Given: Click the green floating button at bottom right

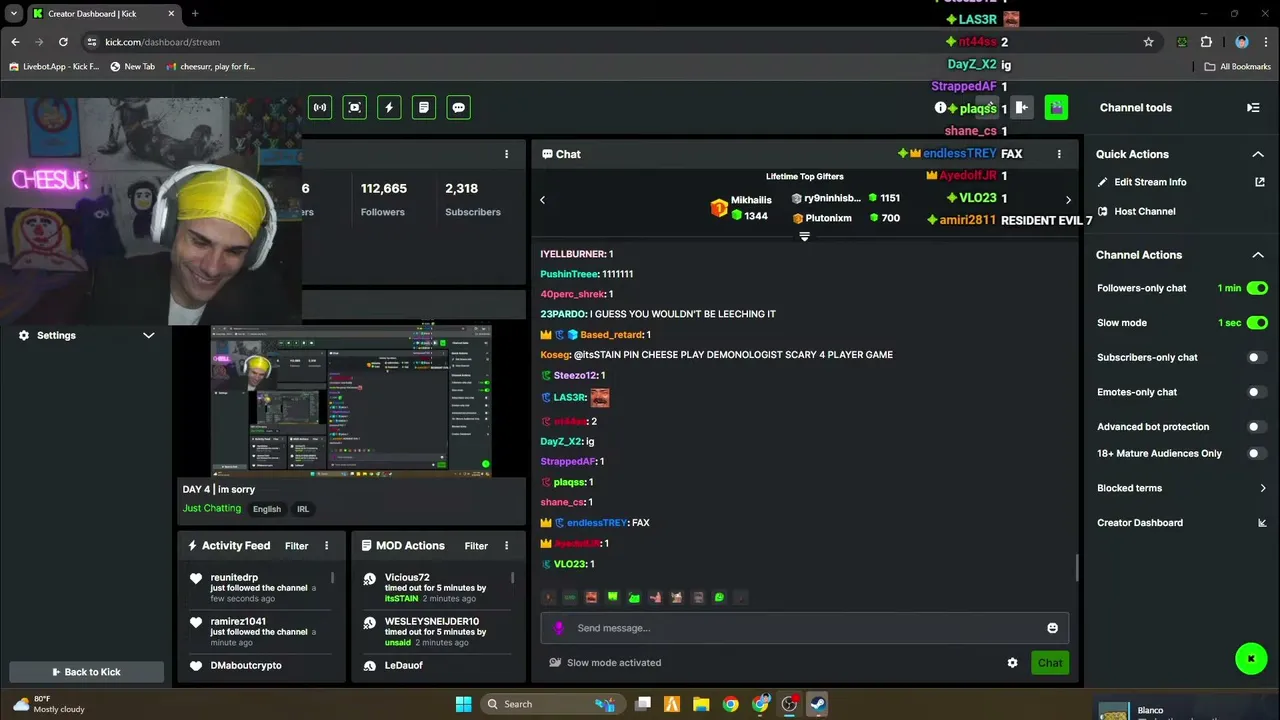Looking at the screenshot, I should point(1251,658).
